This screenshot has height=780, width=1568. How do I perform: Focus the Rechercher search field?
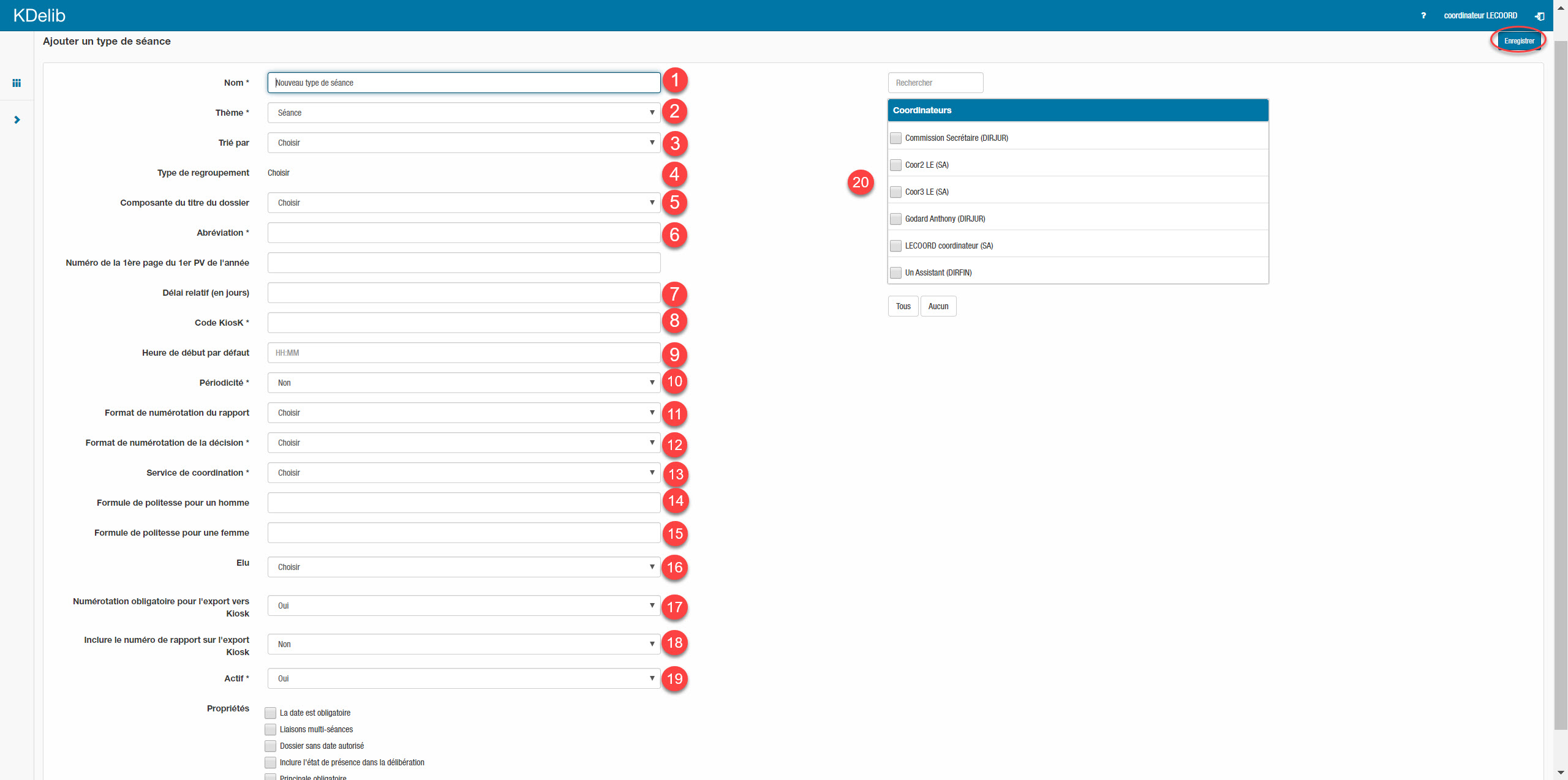[935, 83]
